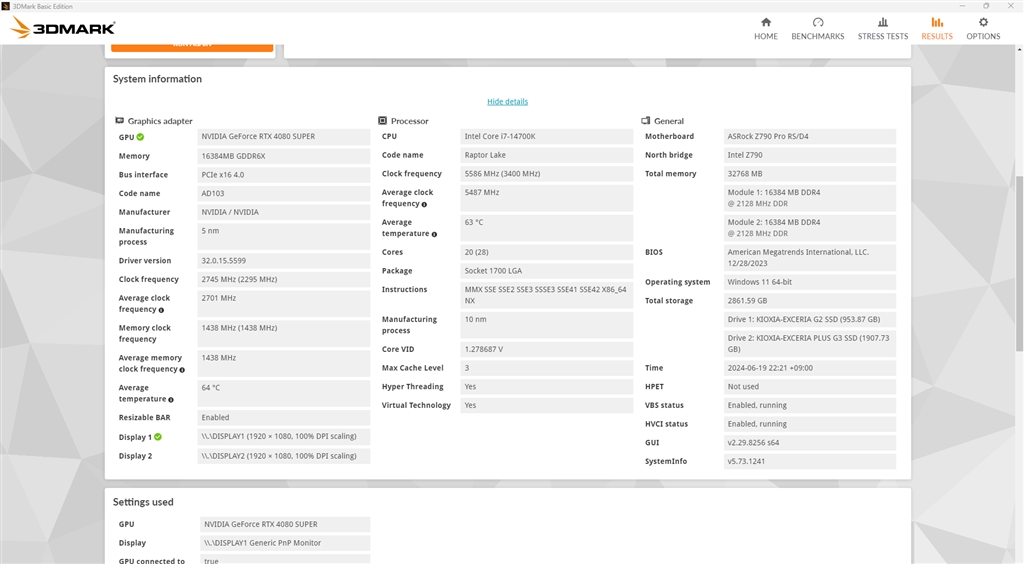Click the General section icon
This screenshot has width=1024, height=564.
tap(646, 121)
